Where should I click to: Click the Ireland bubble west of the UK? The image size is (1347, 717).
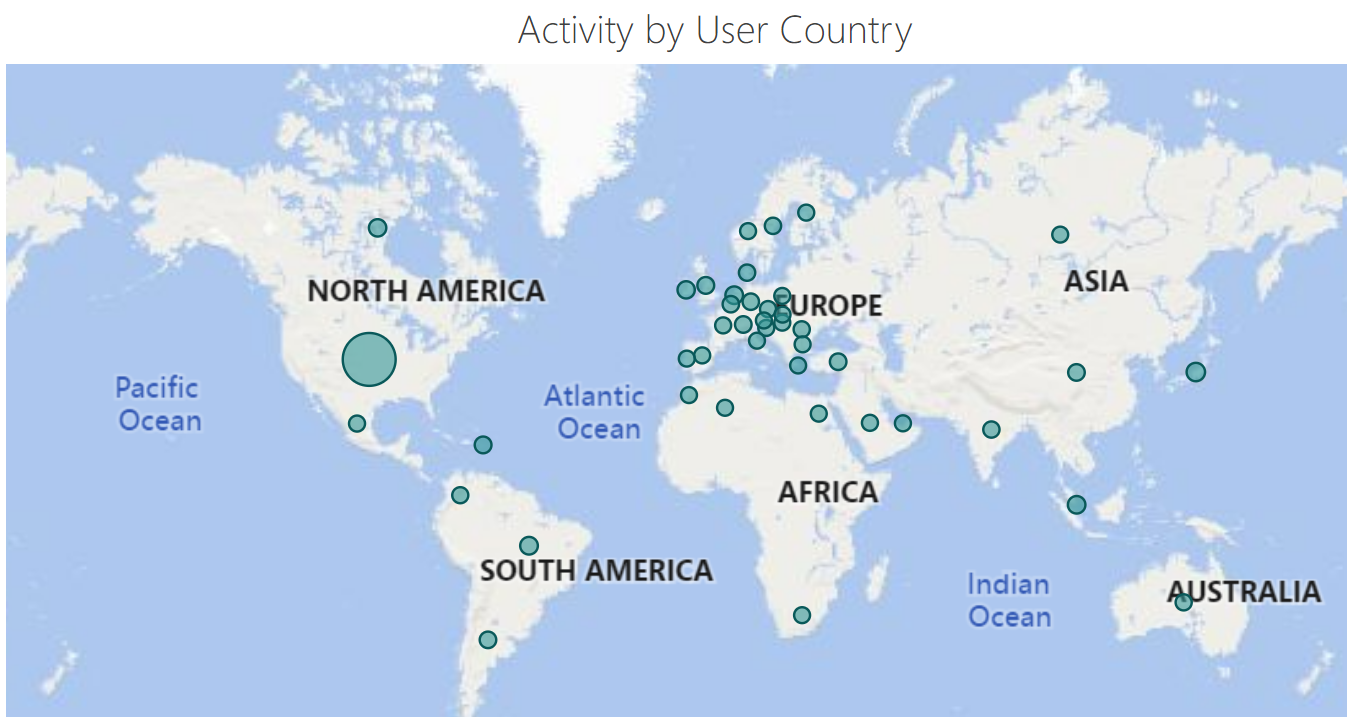coord(686,290)
